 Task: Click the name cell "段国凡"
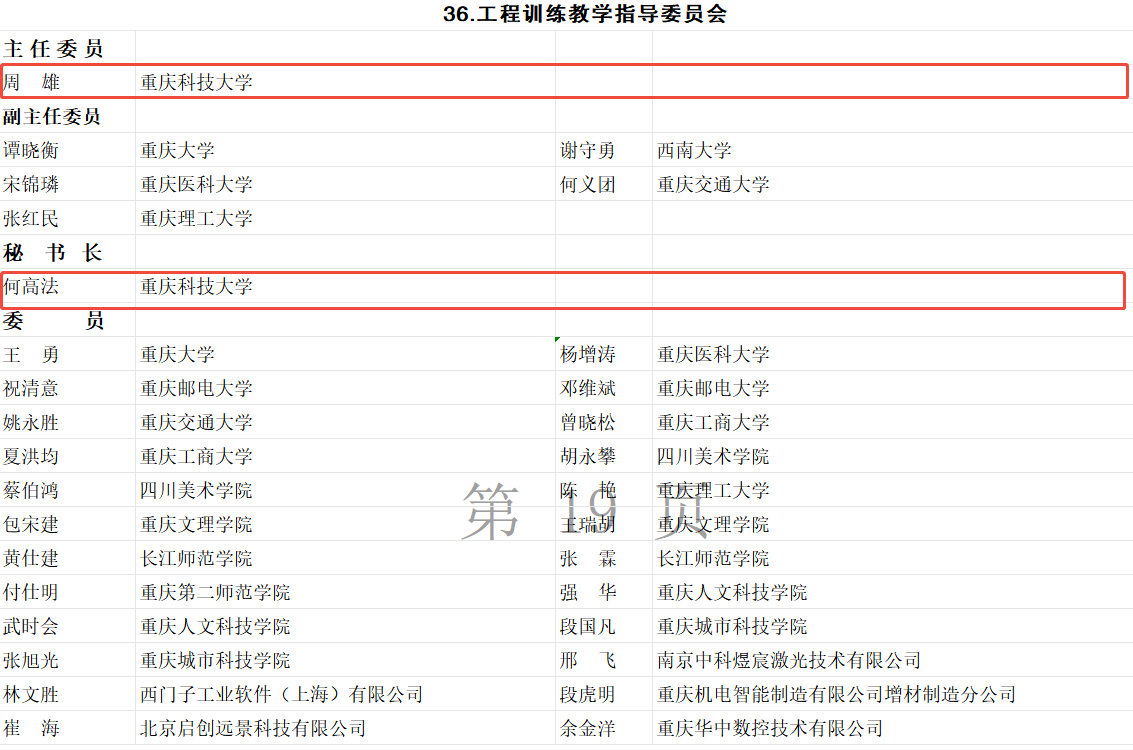587,627
